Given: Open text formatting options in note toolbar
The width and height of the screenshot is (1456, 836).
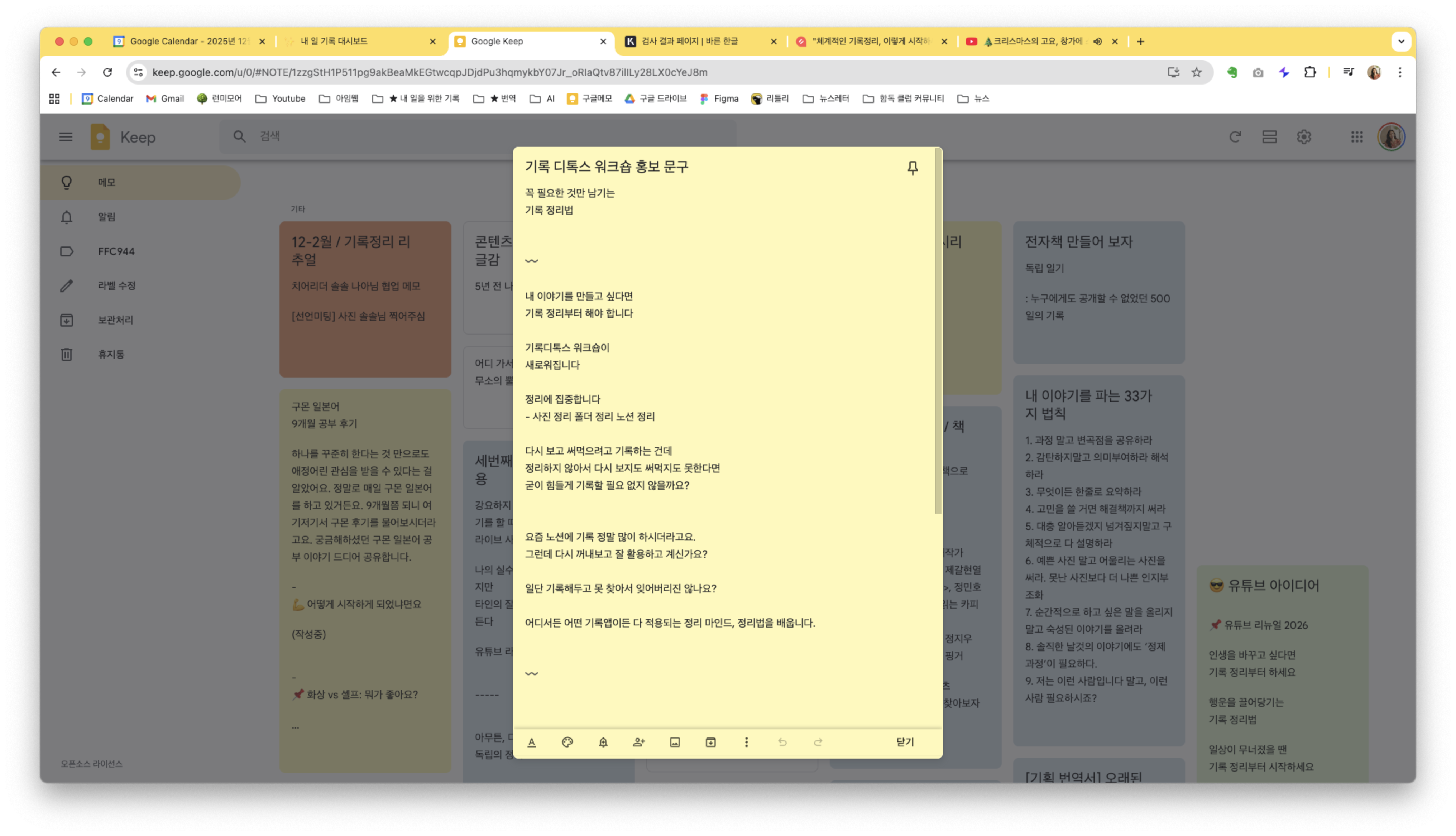Looking at the screenshot, I should pos(532,742).
